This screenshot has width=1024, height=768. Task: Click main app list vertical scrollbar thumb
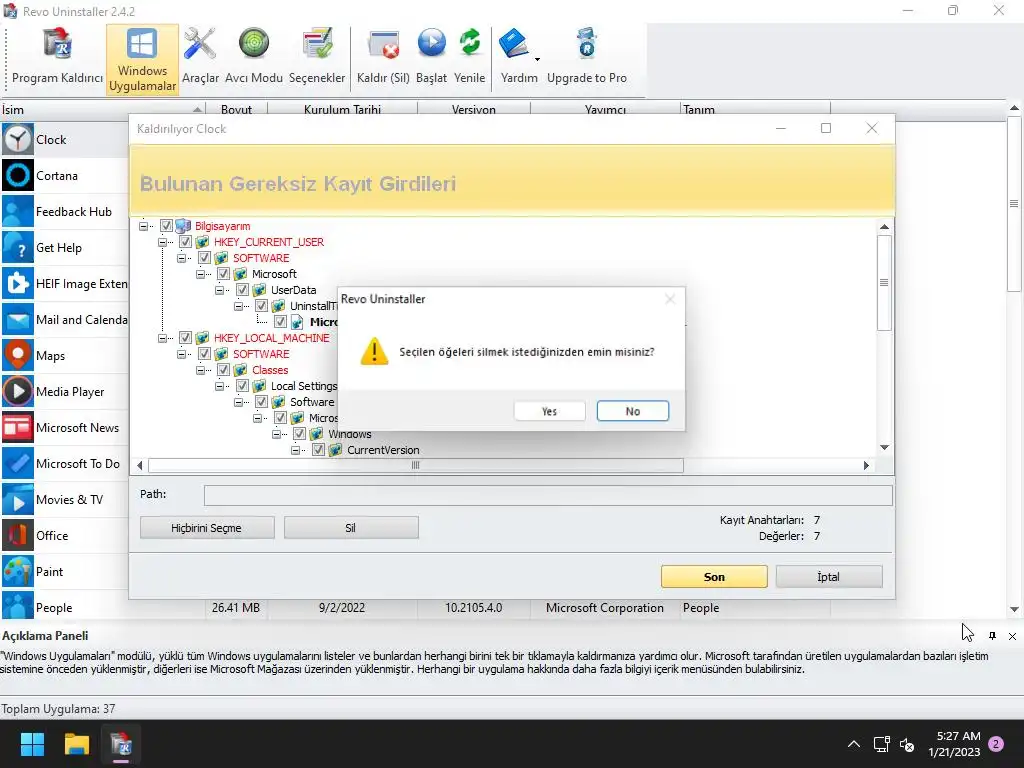point(1014,204)
